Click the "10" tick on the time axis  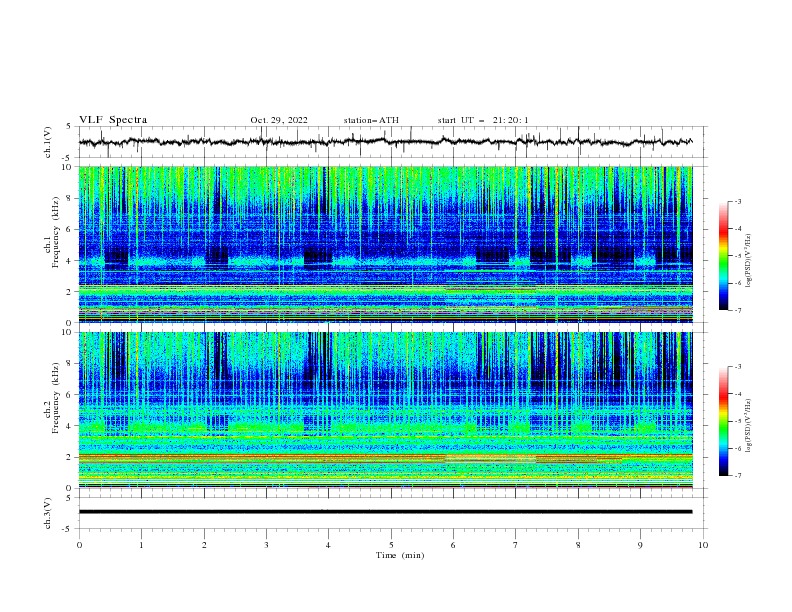[x=703, y=545]
